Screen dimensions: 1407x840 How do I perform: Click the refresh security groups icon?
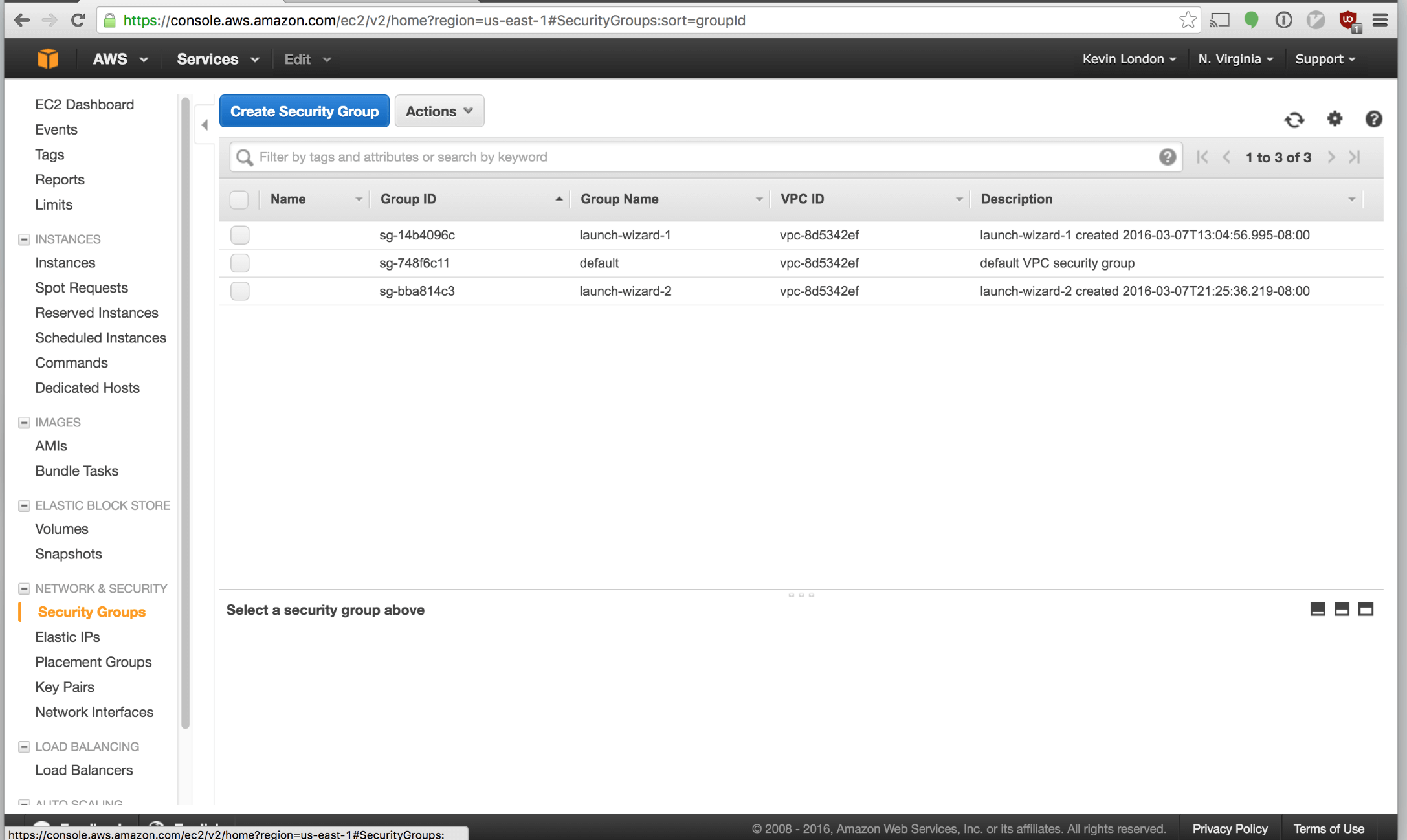(x=1294, y=120)
